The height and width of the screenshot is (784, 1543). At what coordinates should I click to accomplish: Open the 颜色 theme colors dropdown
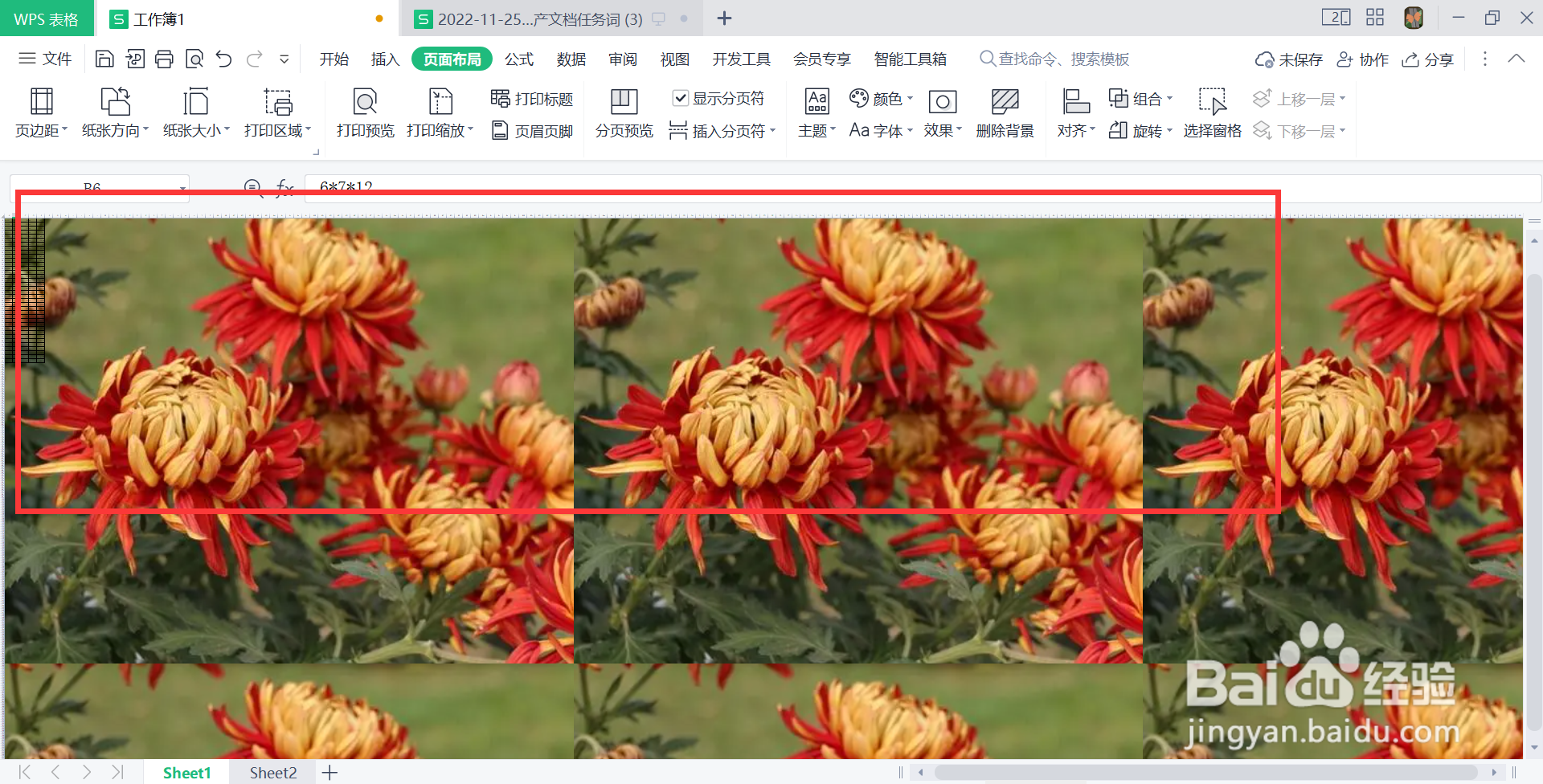[882, 98]
